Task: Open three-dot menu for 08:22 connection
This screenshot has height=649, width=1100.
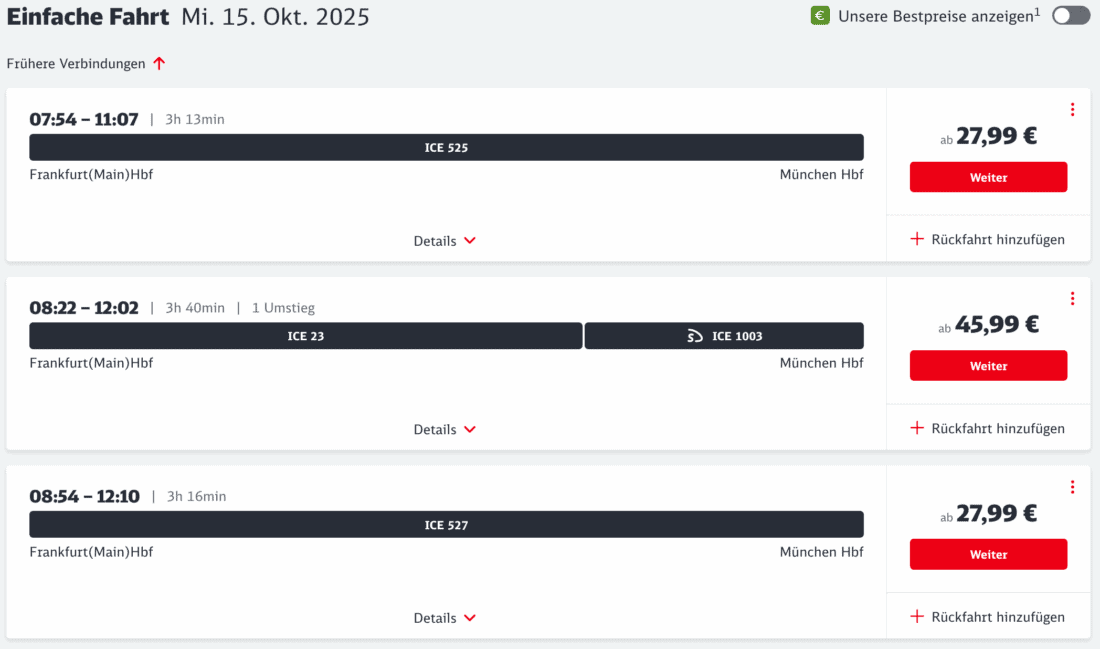Action: (x=1072, y=299)
